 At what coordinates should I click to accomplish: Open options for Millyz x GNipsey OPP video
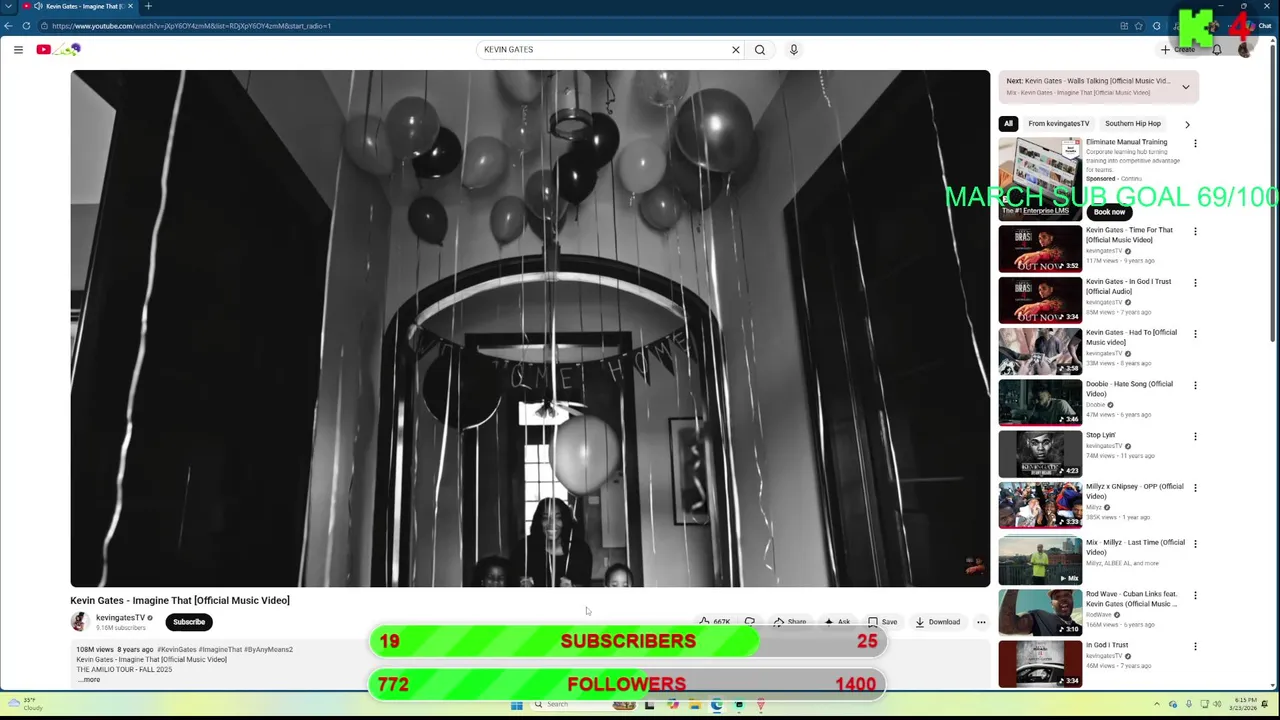[x=1195, y=488]
